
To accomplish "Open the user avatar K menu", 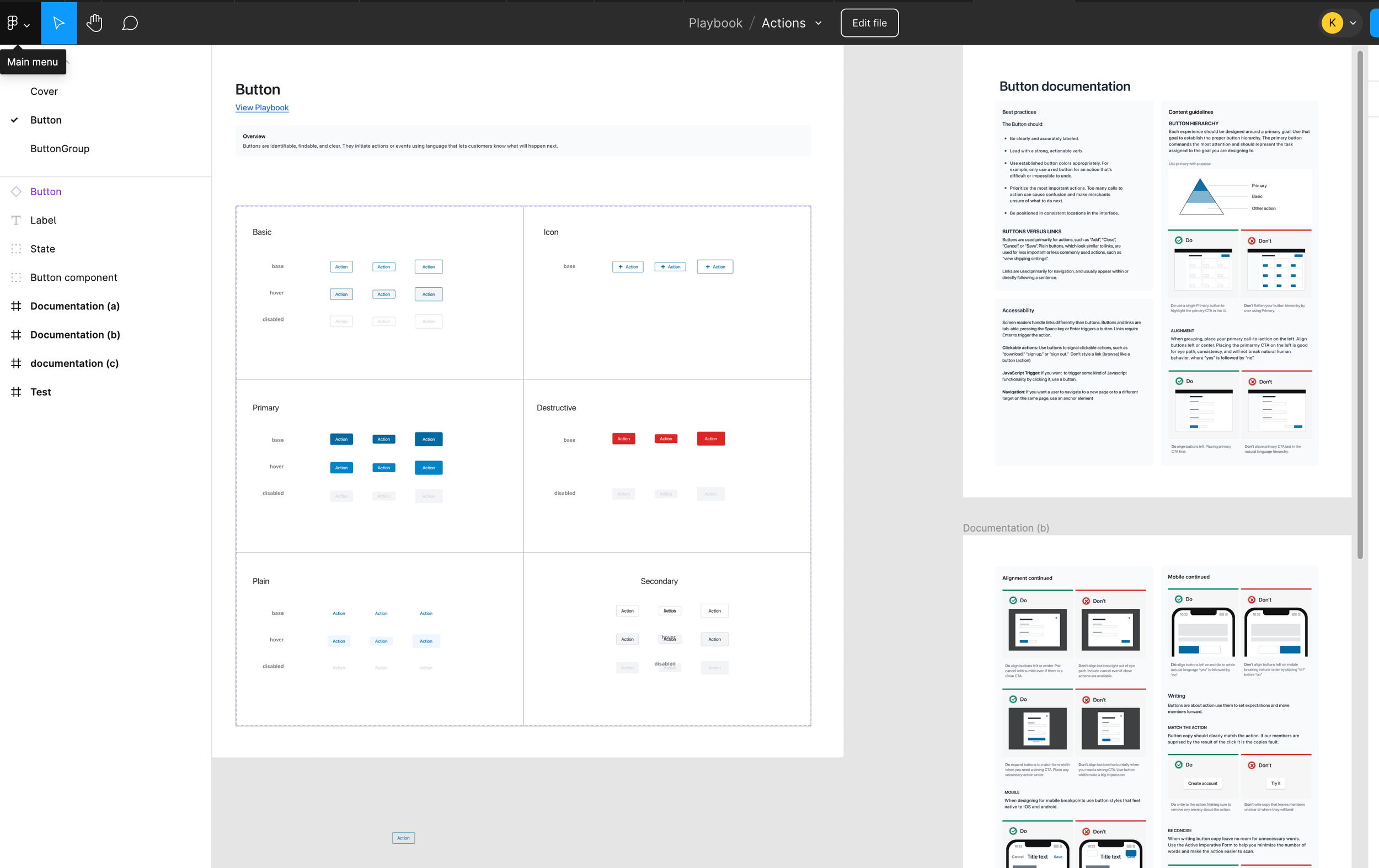I will click(1332, 23).
